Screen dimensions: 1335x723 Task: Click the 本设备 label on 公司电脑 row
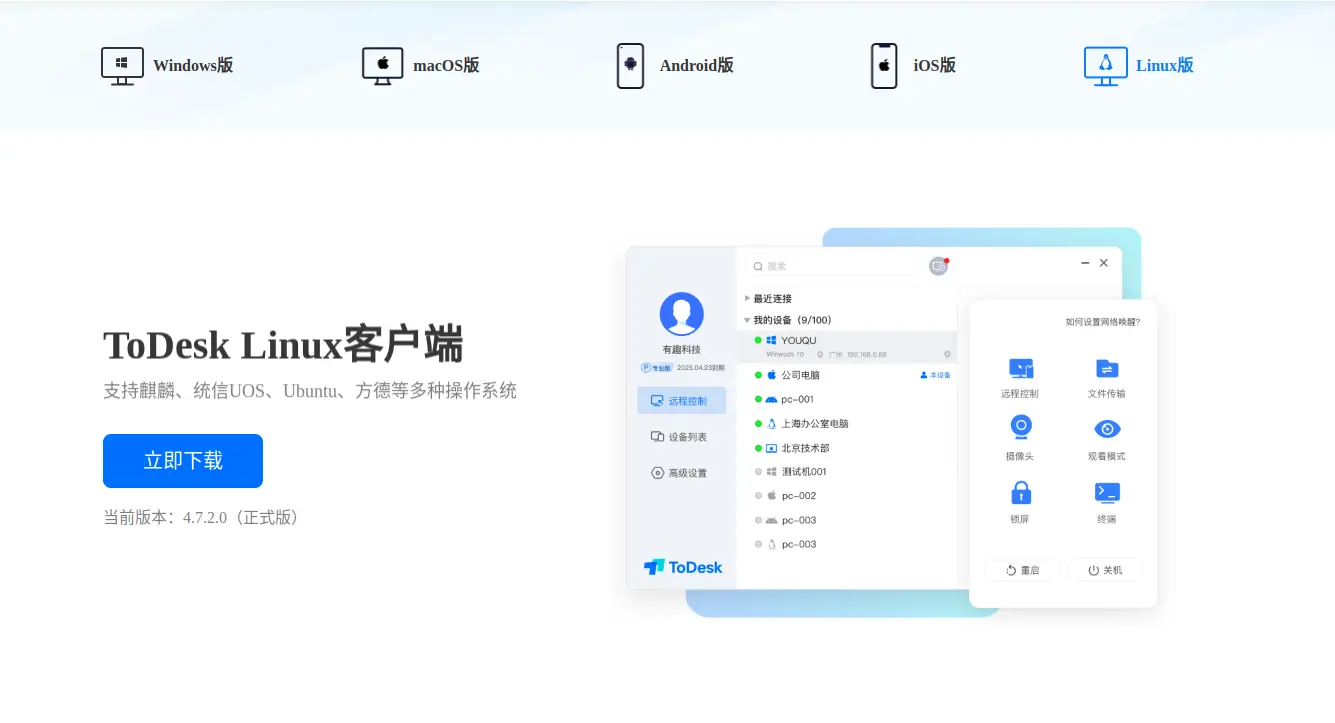pyautogui.click(x=936, y=375)
